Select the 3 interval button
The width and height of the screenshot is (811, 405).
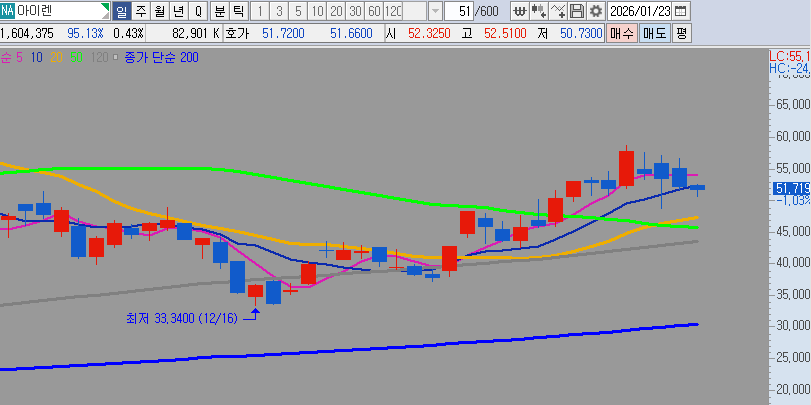(x=279, y=10)
